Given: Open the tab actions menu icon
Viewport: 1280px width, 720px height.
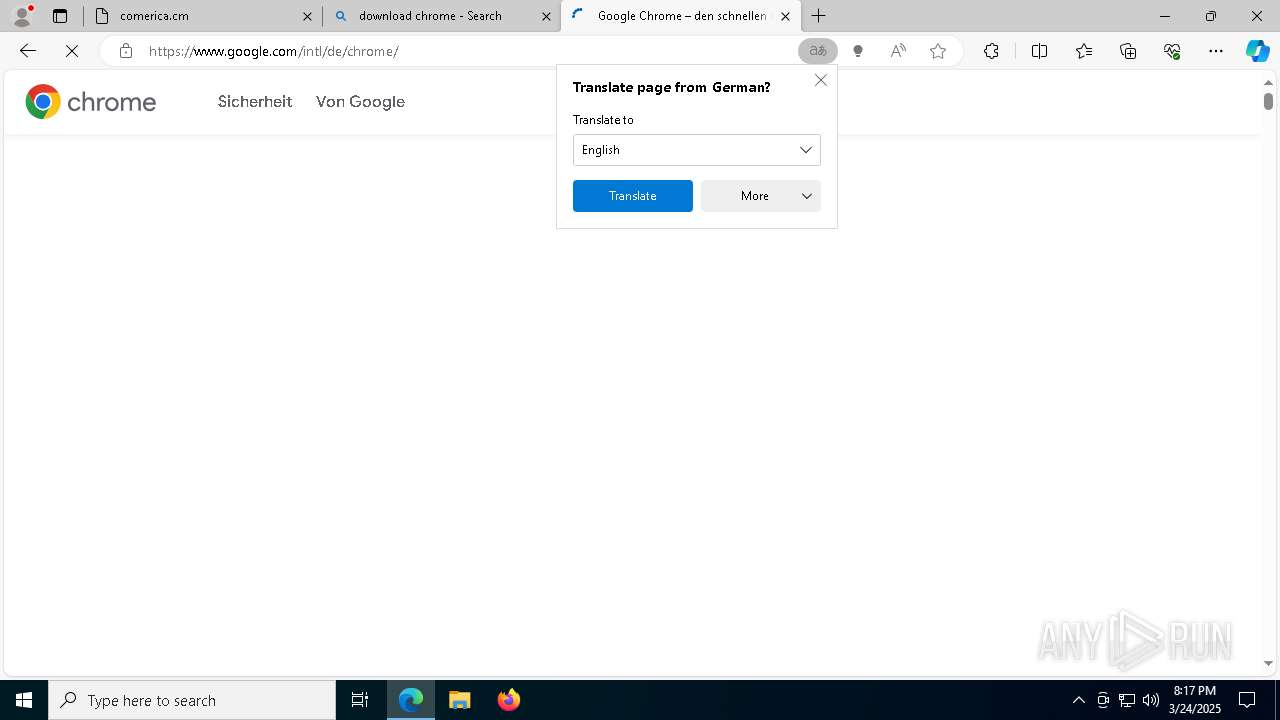Looking at the screenshot, I should (x=60, y=16).
